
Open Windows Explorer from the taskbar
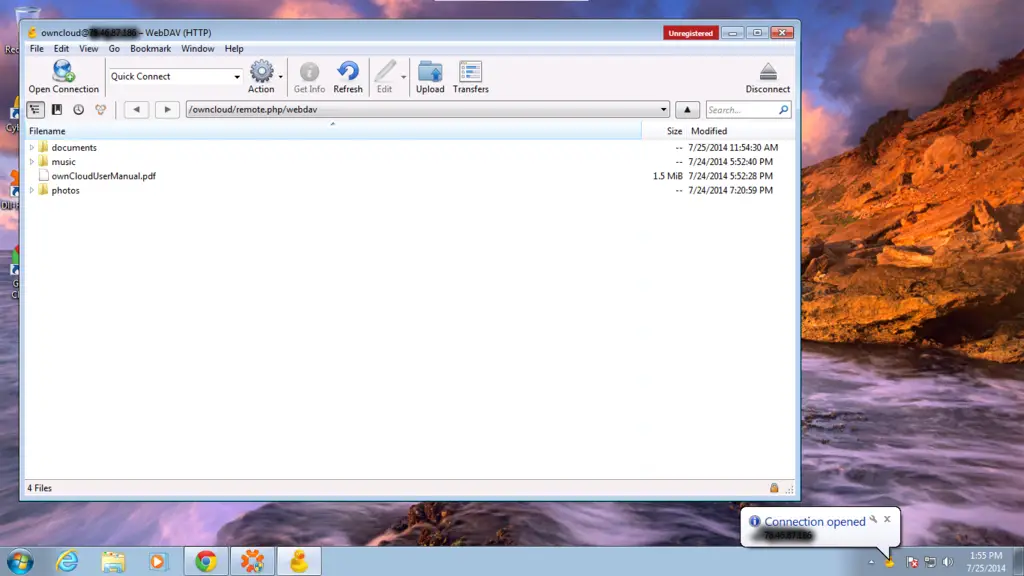pos(112,562)
